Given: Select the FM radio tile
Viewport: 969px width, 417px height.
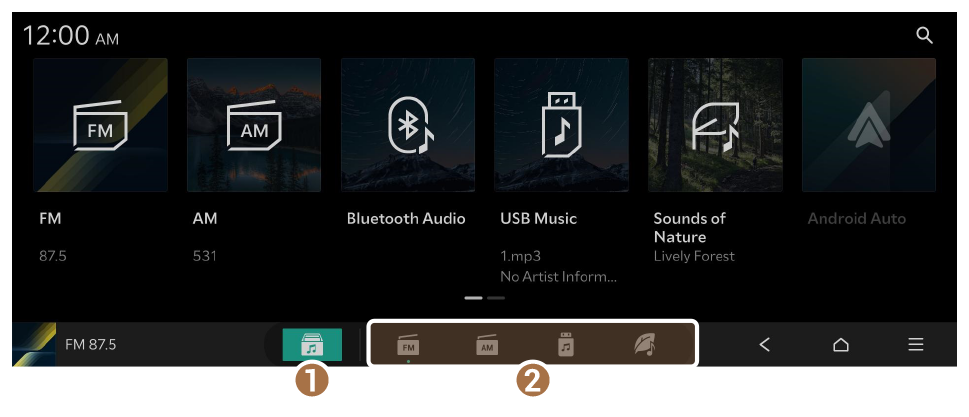Looking at the screenshot, I should pos(100,125).
